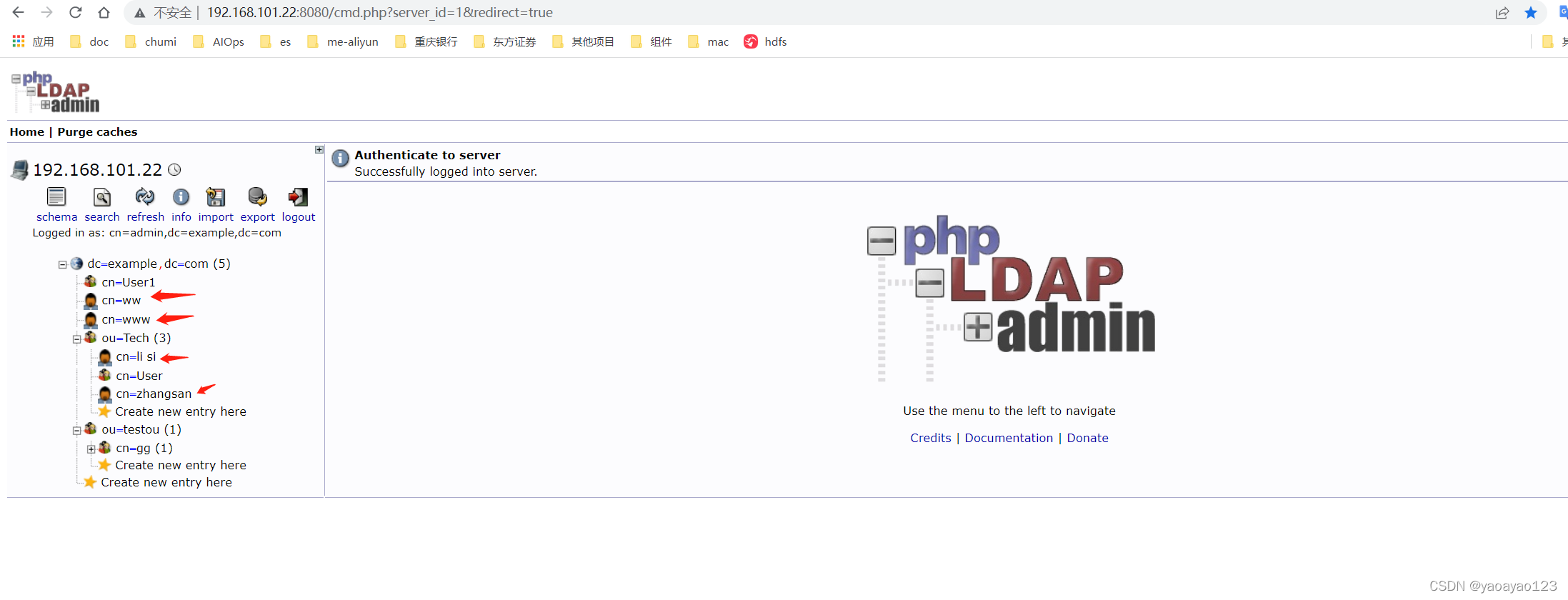Image resolution: width=1568 pixels, height=600 pixels.
Task: Click the export database icon
Action: pos(257,196)
